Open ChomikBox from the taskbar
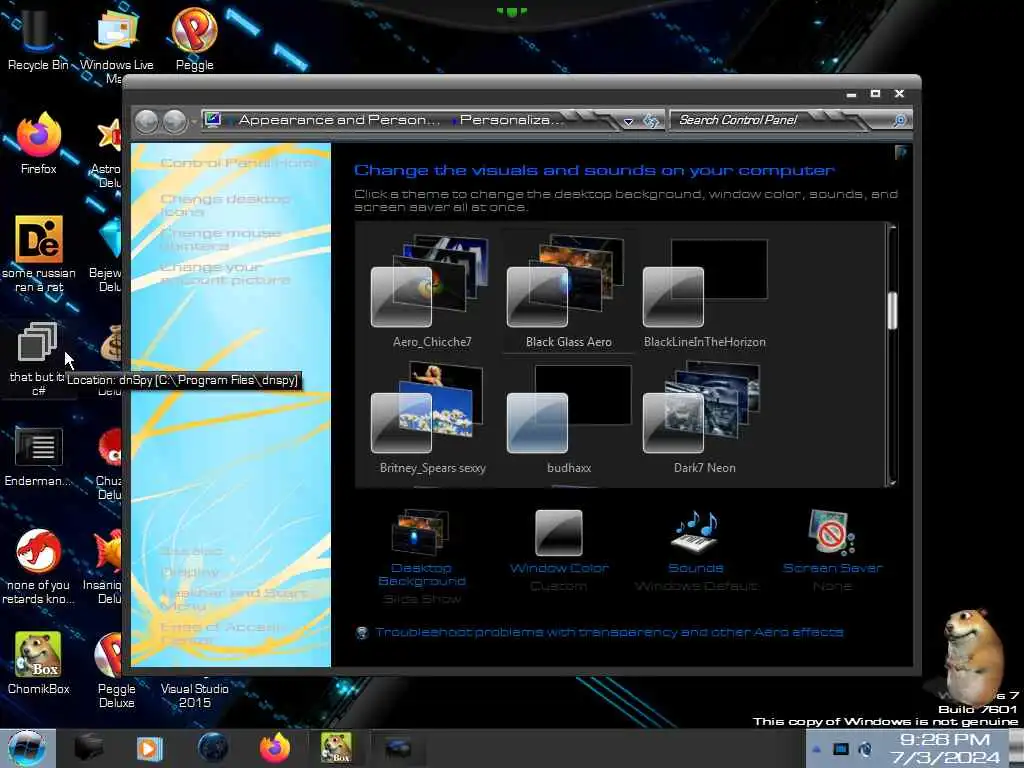 336,748
